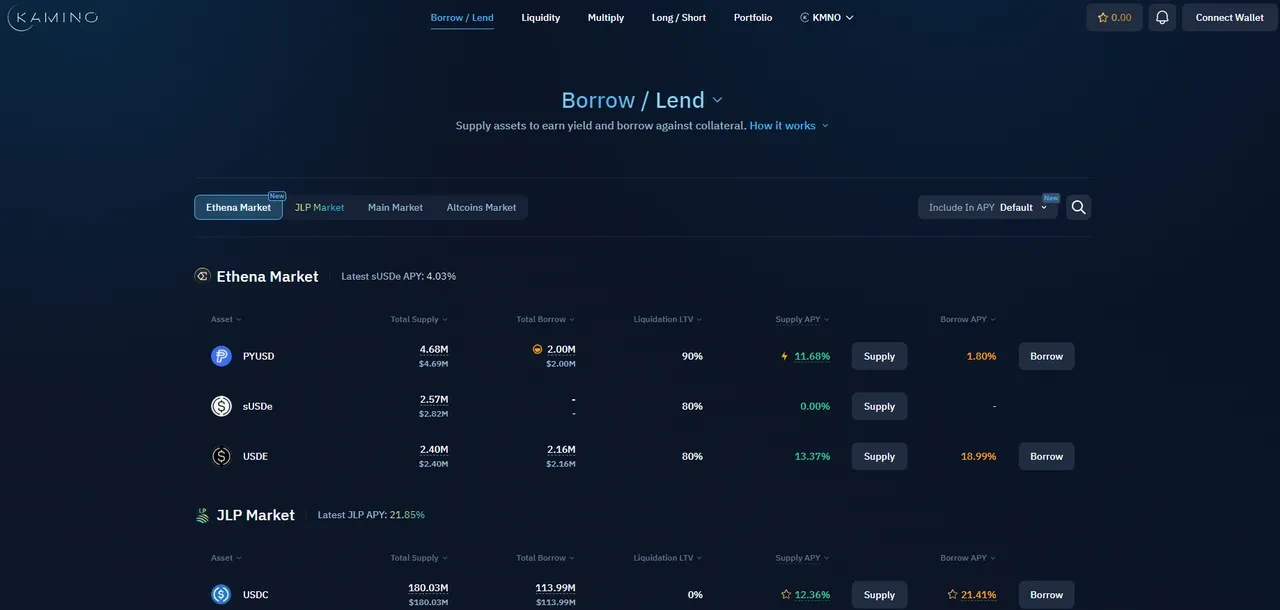The image size is (1280, 610).
Task: Click PYUSD borrow APY 1.80%
Action: pos(981,356)
